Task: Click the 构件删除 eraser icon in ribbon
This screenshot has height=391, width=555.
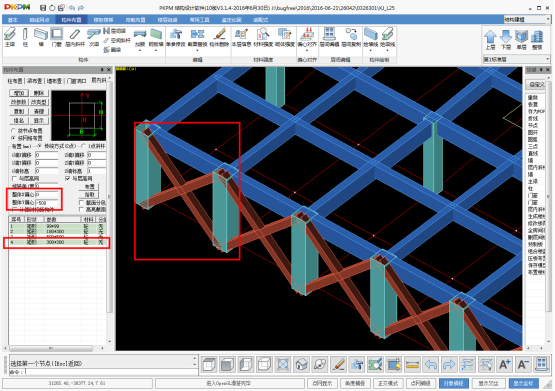Action: pos(219,37)
